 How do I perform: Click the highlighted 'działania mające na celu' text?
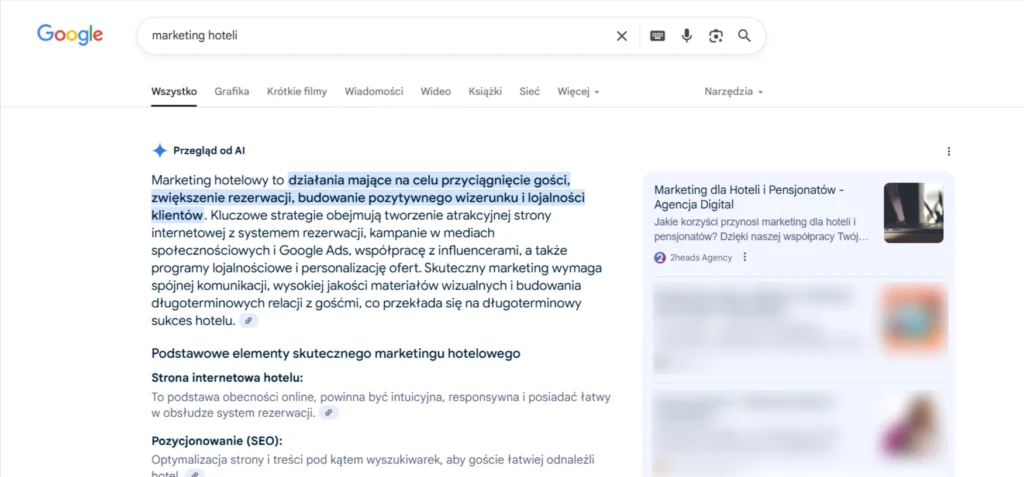[364, 180]
